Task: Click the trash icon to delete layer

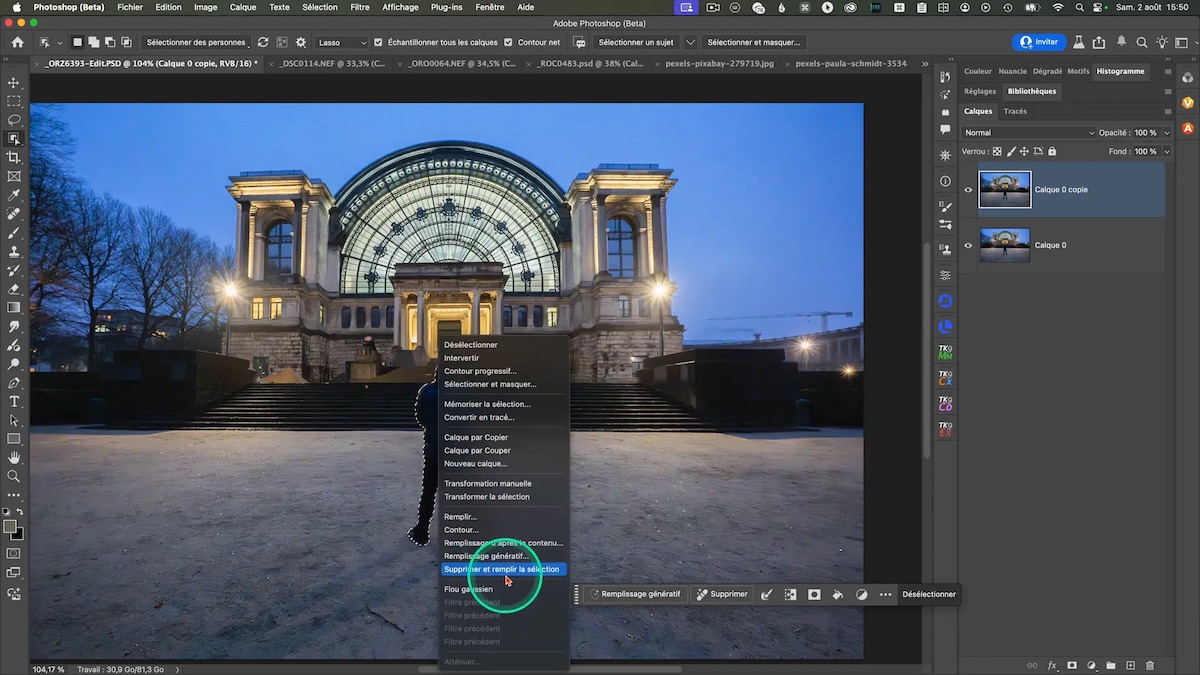Action: [1150, 665]
